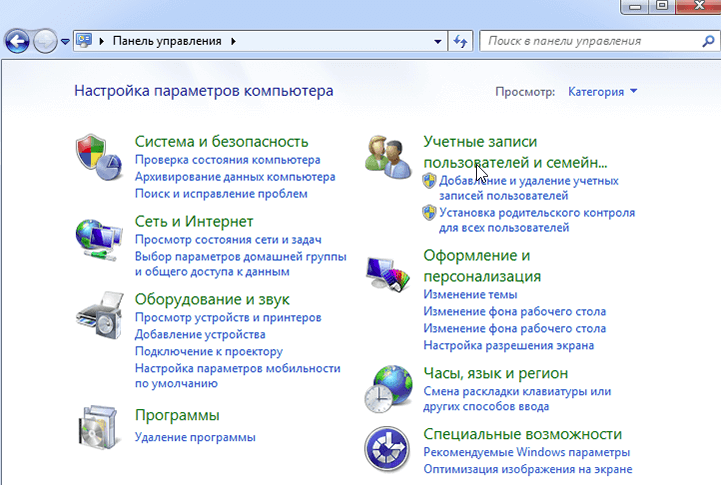The image size is (721, 485).
Task: Open Установка родительского контроля link
Action: tap(537, 220)
